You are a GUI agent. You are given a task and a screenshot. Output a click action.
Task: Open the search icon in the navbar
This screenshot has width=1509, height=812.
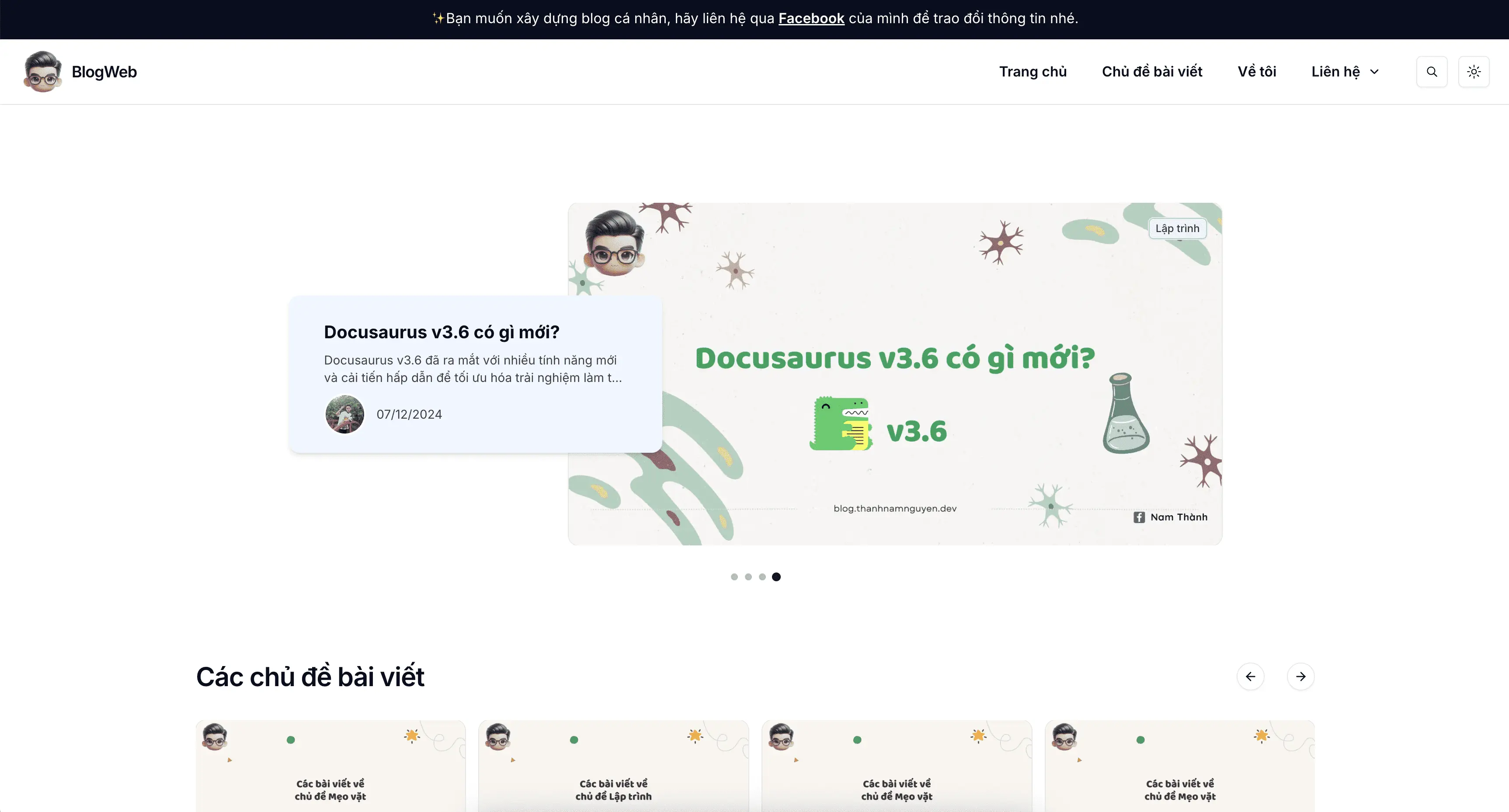pos(1431,71)
